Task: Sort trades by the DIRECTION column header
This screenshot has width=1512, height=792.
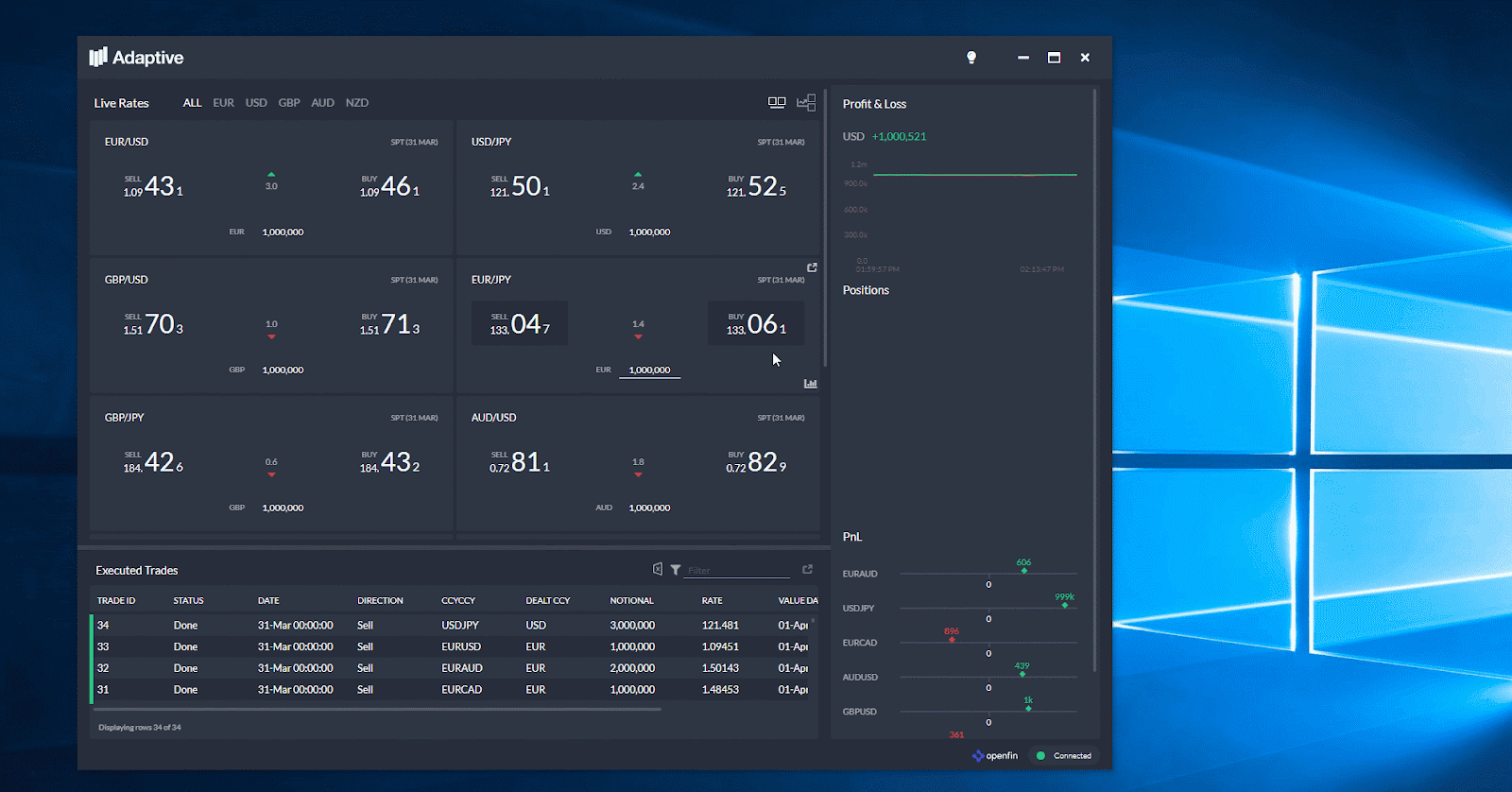Action: pos(380,600)
